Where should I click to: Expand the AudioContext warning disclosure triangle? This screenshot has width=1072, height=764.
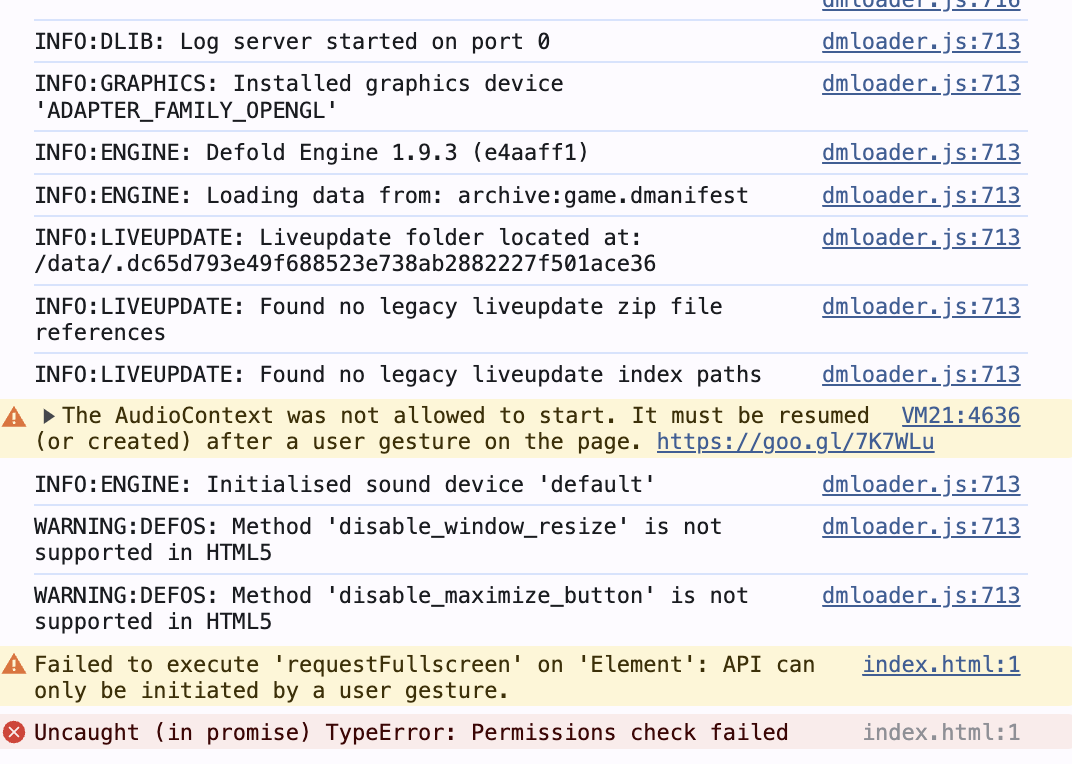click(x=49, y=416)
